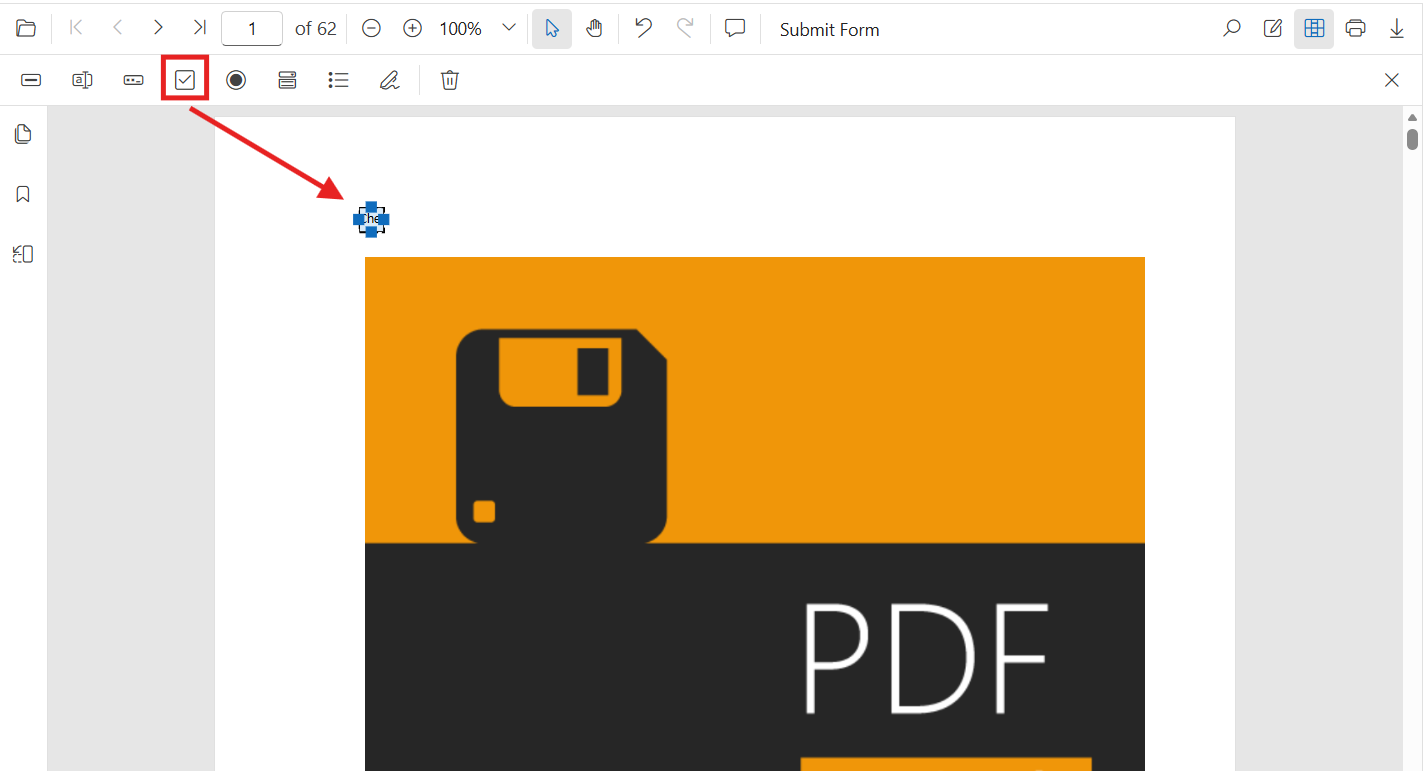Delete selected form field with trash icon
The image size is (1427, 771).
450,80
